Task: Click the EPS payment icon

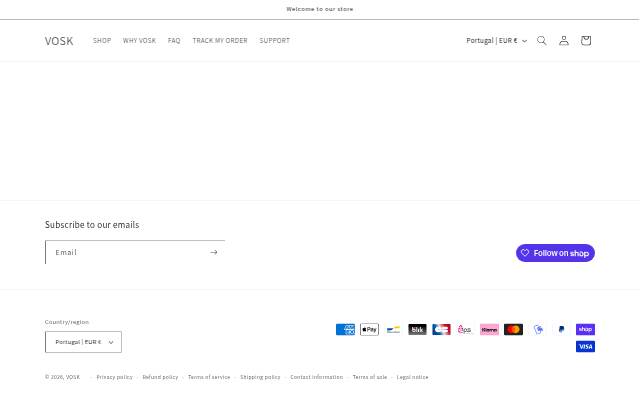Action: [465, 329]
